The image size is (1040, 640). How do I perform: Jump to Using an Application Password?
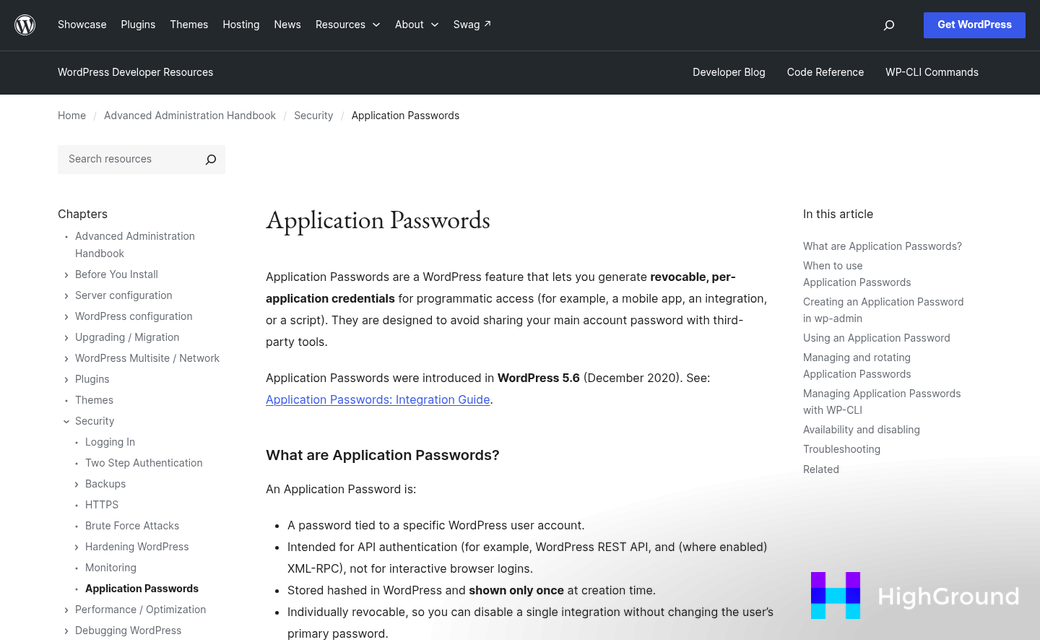point(876,338)
